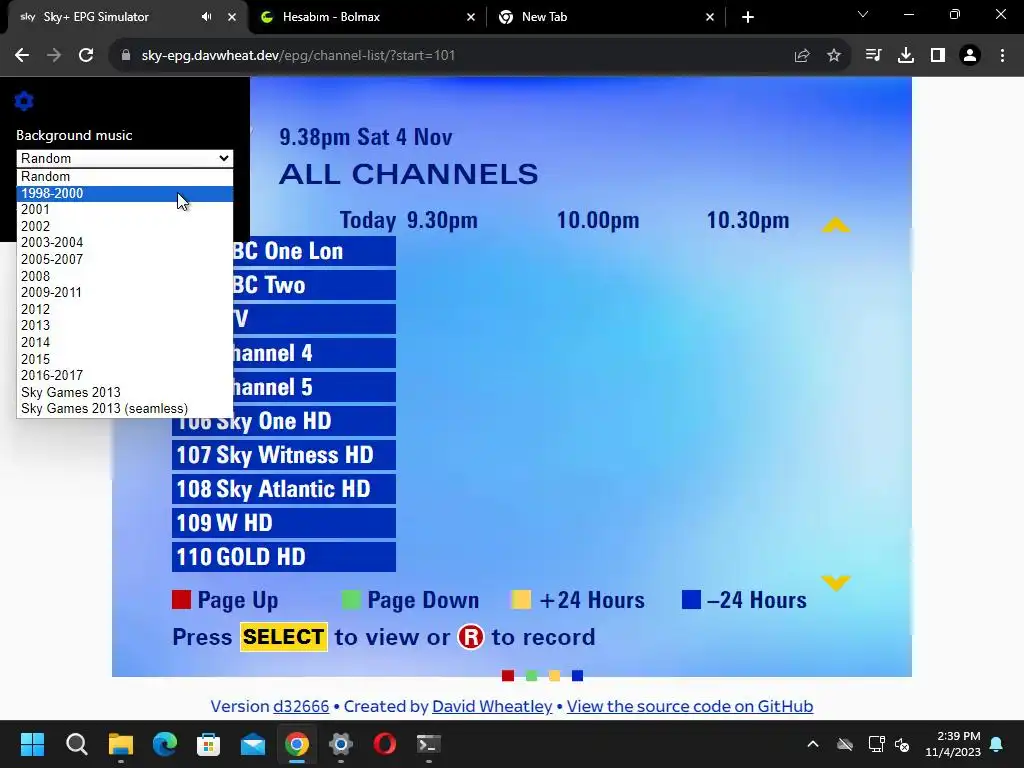The image size is (1024, 768).
Task: Click the address bar URL
Action: click(298, 56)
